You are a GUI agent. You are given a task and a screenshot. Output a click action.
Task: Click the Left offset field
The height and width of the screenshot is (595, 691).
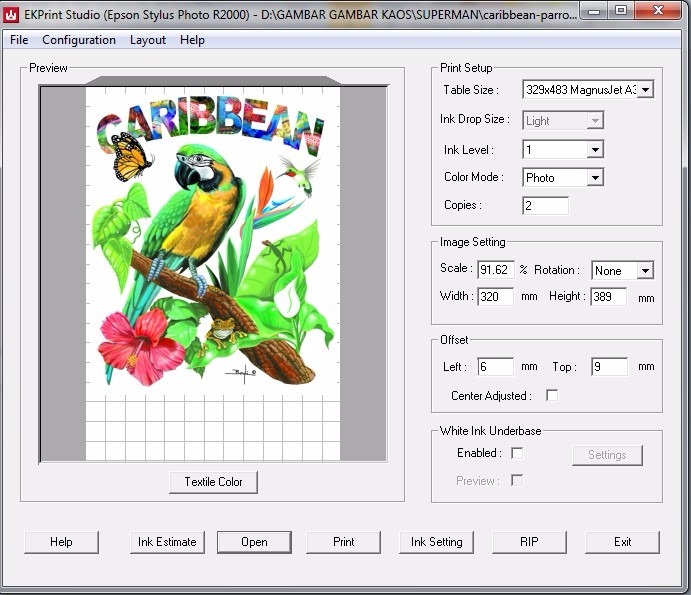(495, 367)
